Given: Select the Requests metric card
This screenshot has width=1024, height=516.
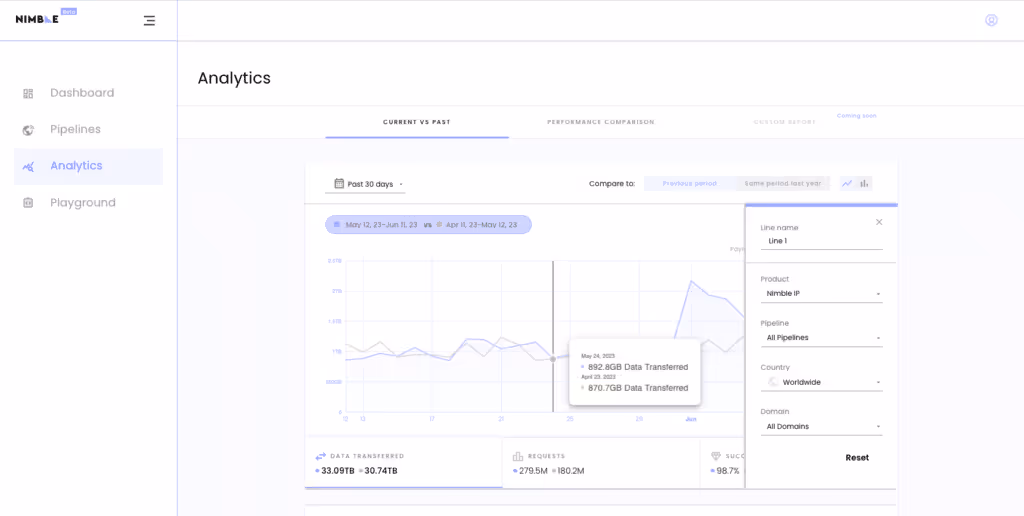Looking at the screenshot, I should 601,463.
